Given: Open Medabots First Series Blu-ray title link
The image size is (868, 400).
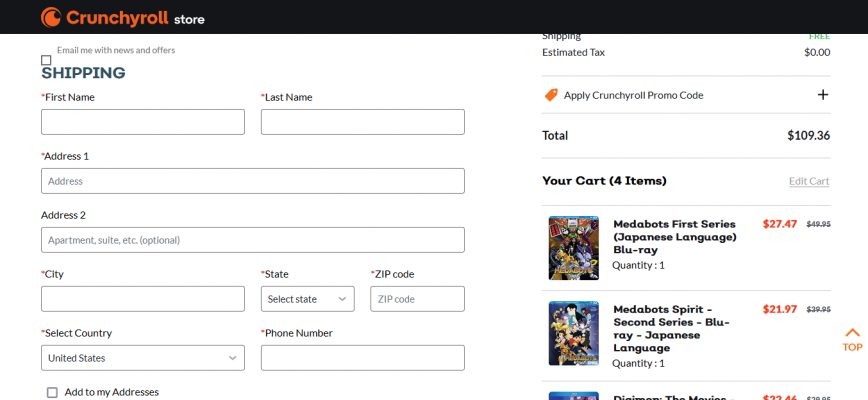Looking at the screenshot, I should [x=674, y=237].
